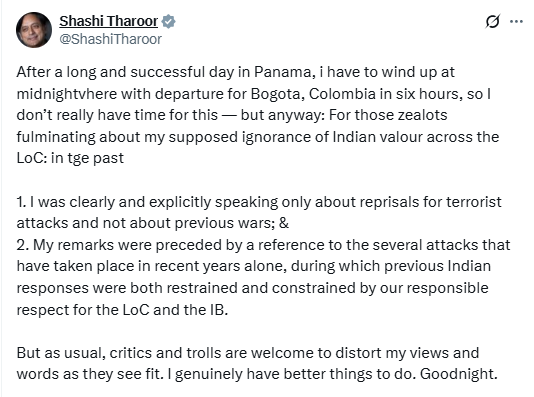Click the blue verified badge

point(168,21)
